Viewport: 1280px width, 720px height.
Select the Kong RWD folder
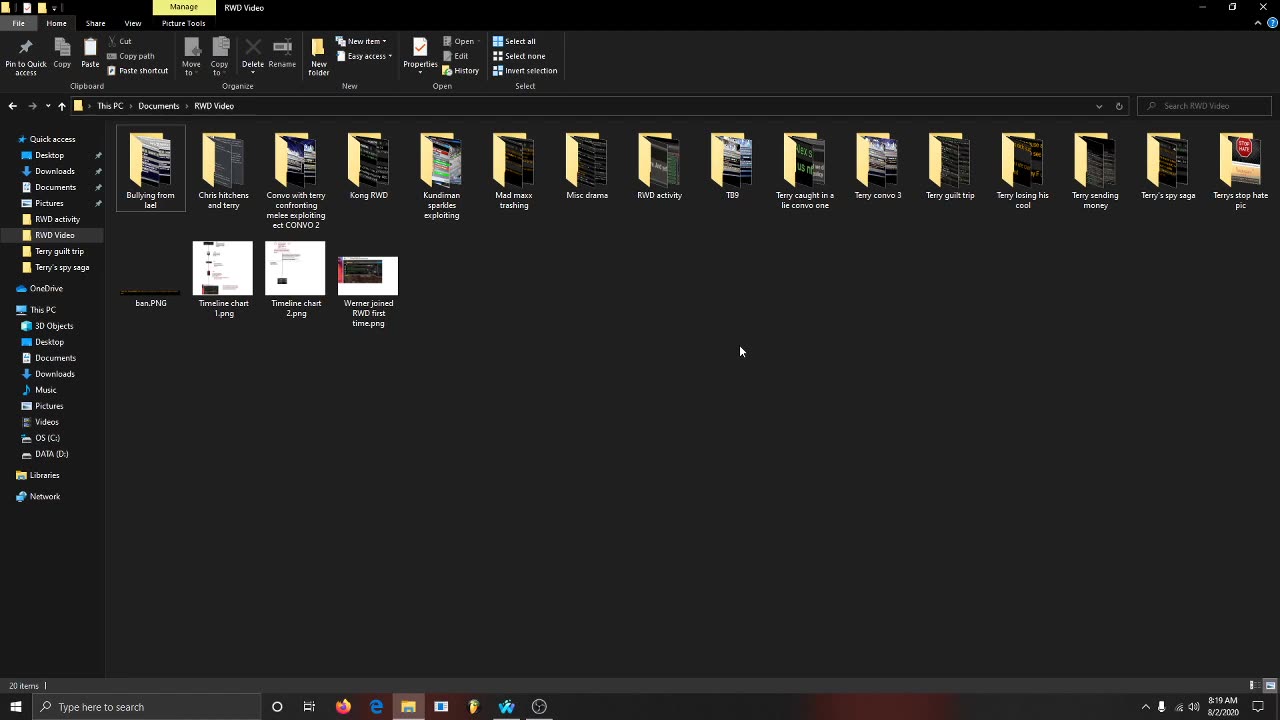point(368,165)
